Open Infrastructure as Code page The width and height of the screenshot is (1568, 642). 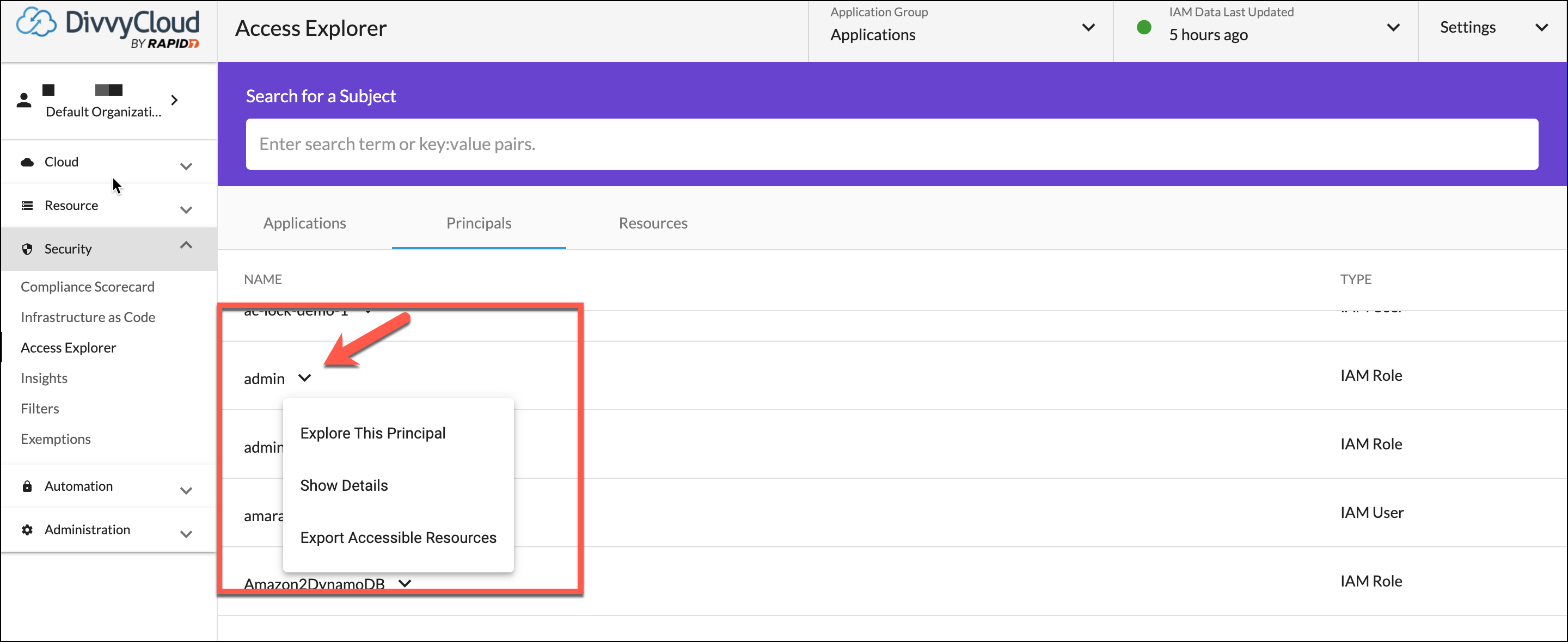pos(88,317)
